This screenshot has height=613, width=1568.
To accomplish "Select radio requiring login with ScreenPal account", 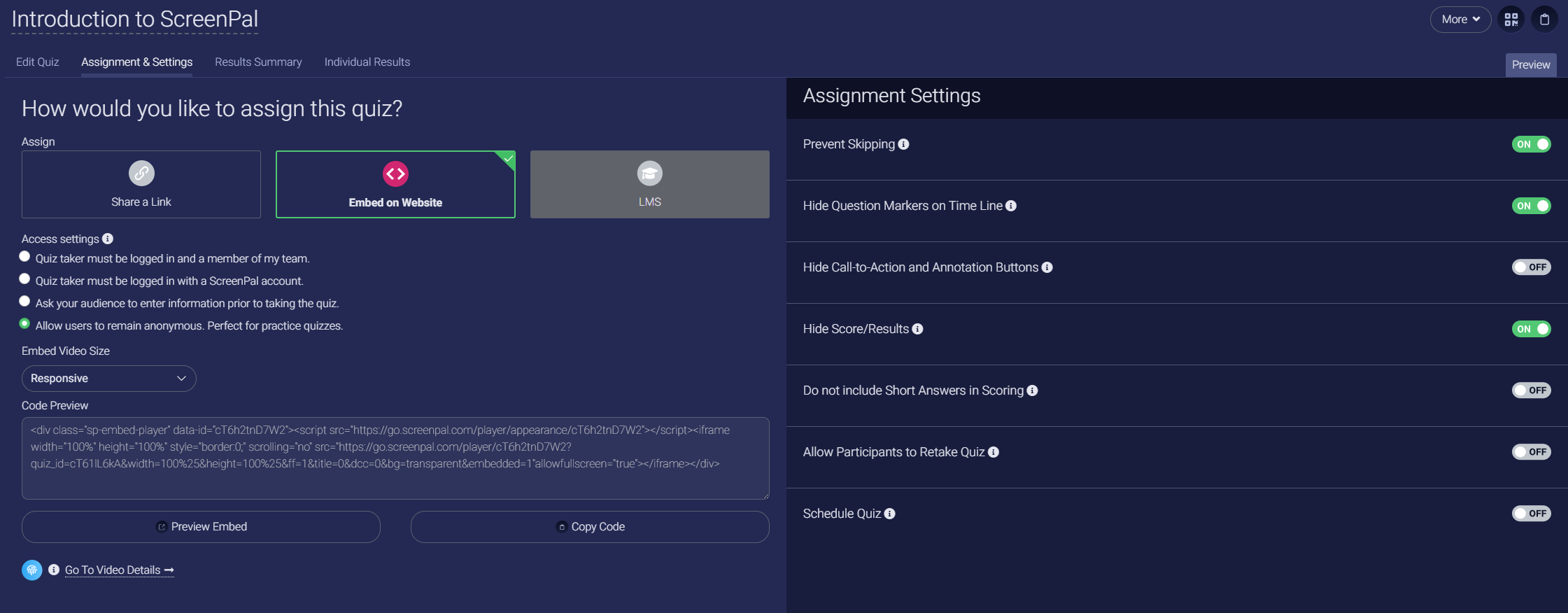I will tap(24, 279).
